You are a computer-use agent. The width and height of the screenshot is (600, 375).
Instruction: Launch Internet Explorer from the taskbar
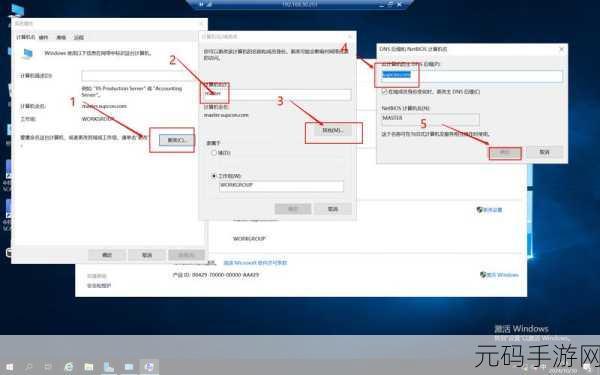point(69,367)
